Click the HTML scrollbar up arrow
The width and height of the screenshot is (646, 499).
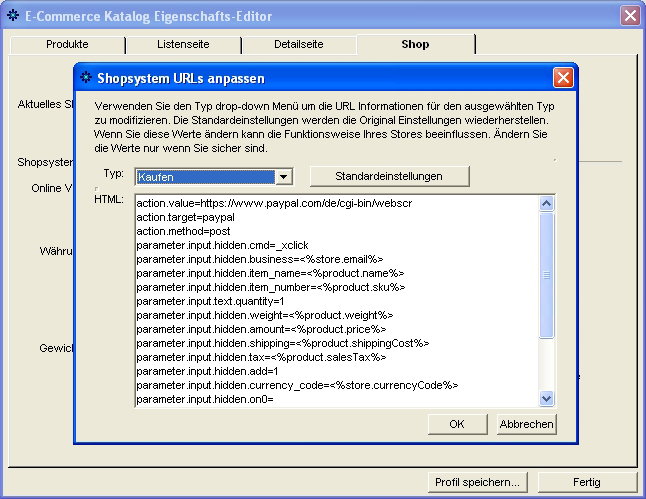[x=546, y=204]
